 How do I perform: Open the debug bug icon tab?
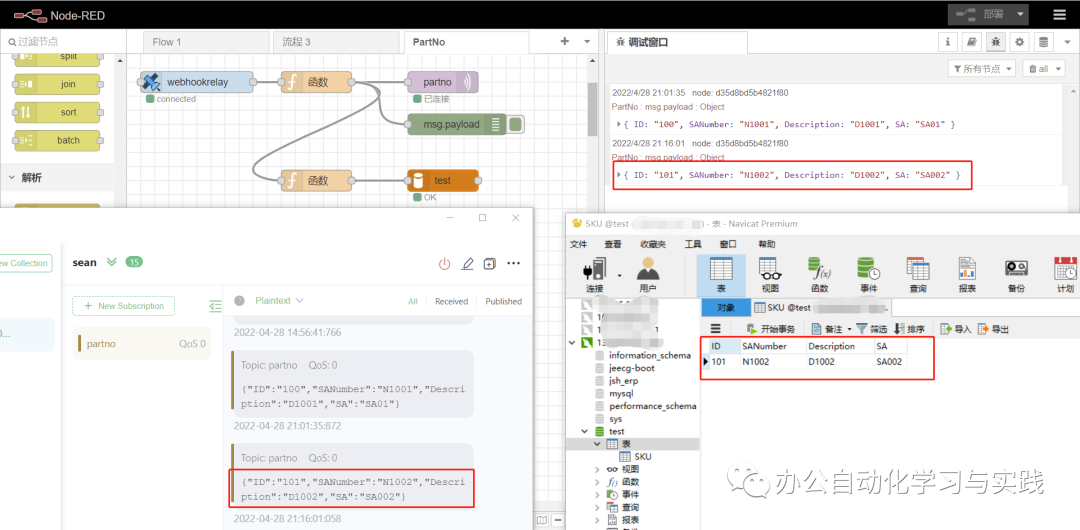[996, 42]
